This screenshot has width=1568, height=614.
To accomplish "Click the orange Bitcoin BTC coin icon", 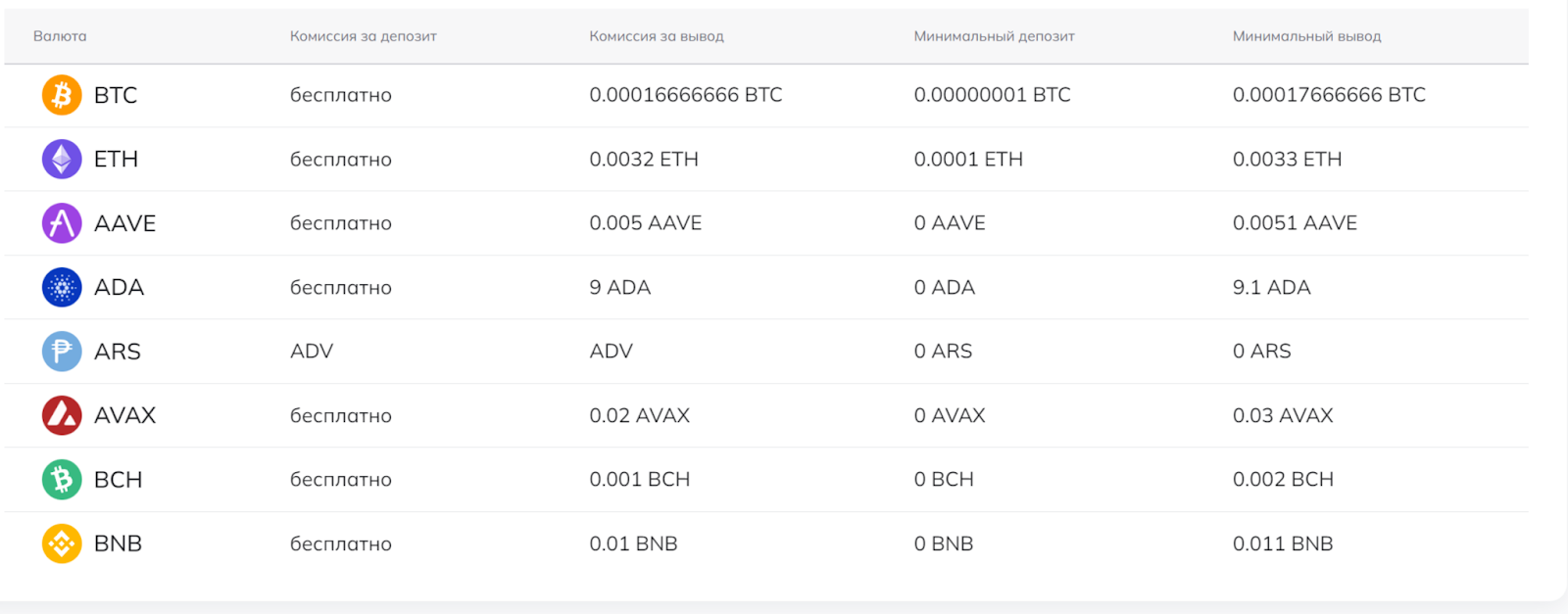I will pos(62,95).
